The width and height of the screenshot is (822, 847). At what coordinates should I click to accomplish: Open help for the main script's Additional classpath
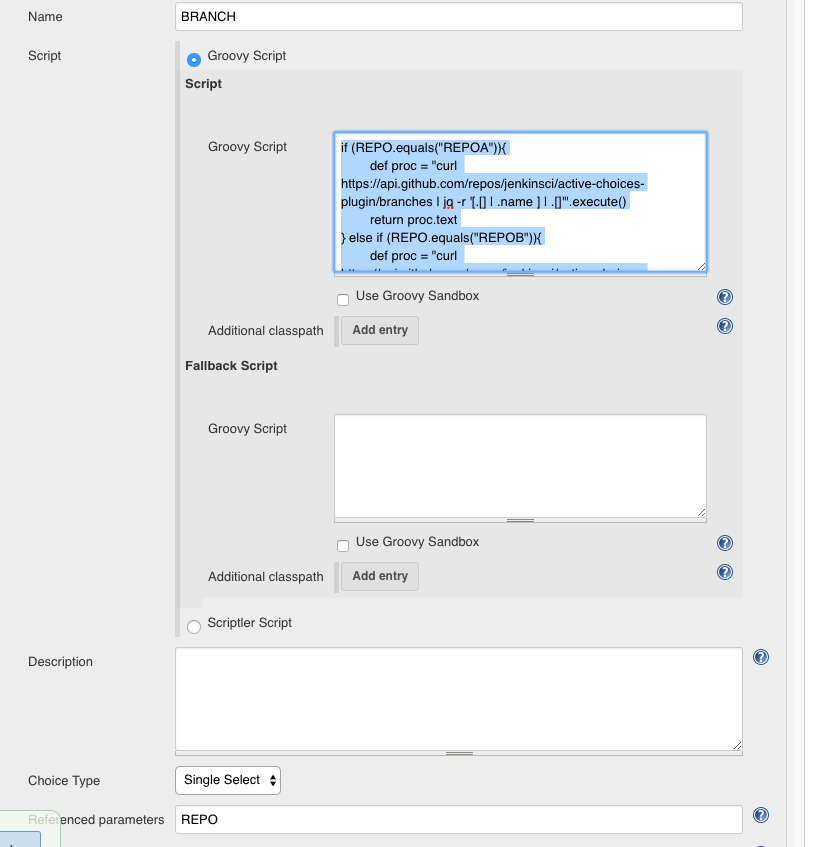pos(725,326)
